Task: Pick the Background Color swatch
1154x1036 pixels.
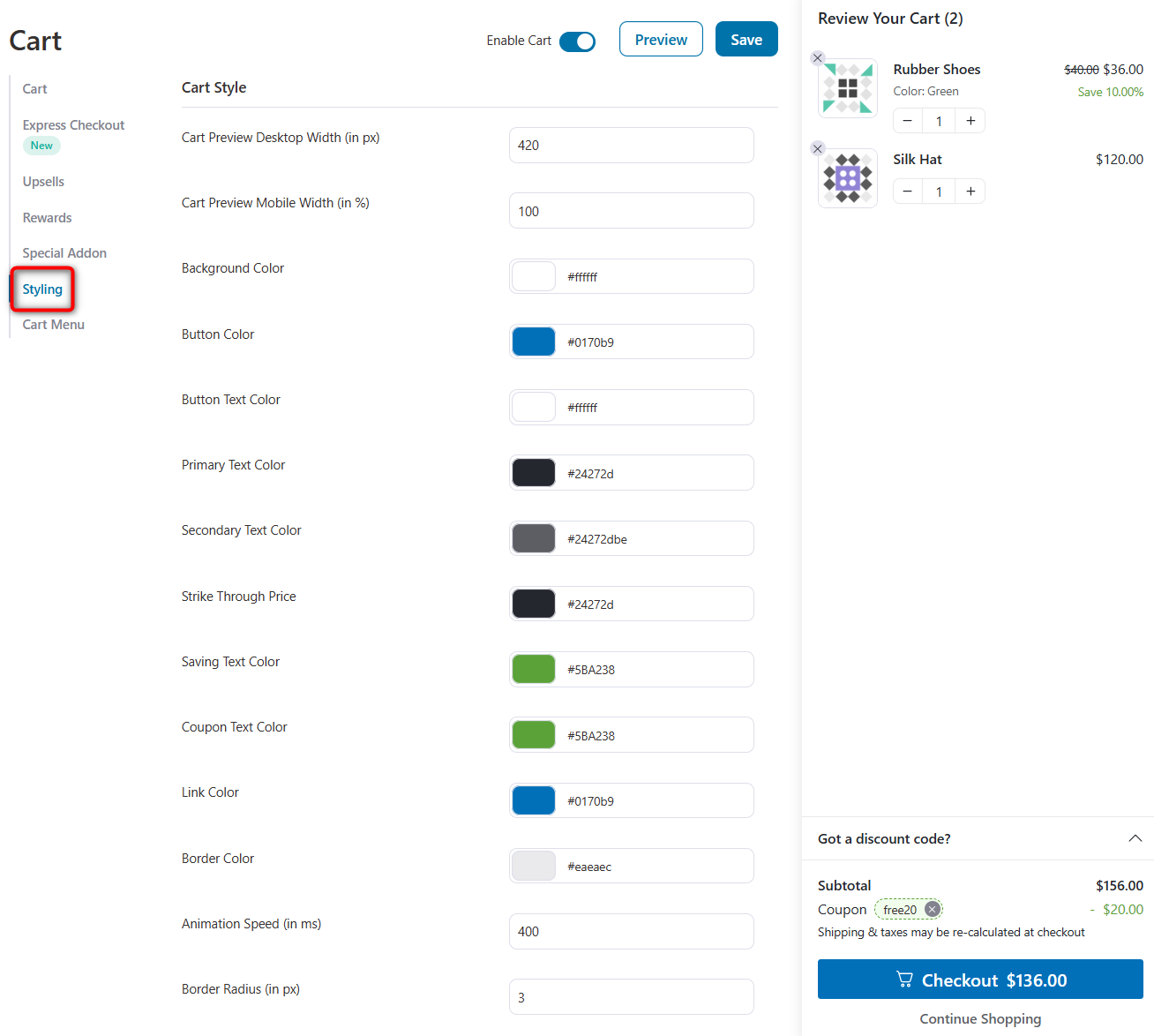Action: (x=534, y=276)
